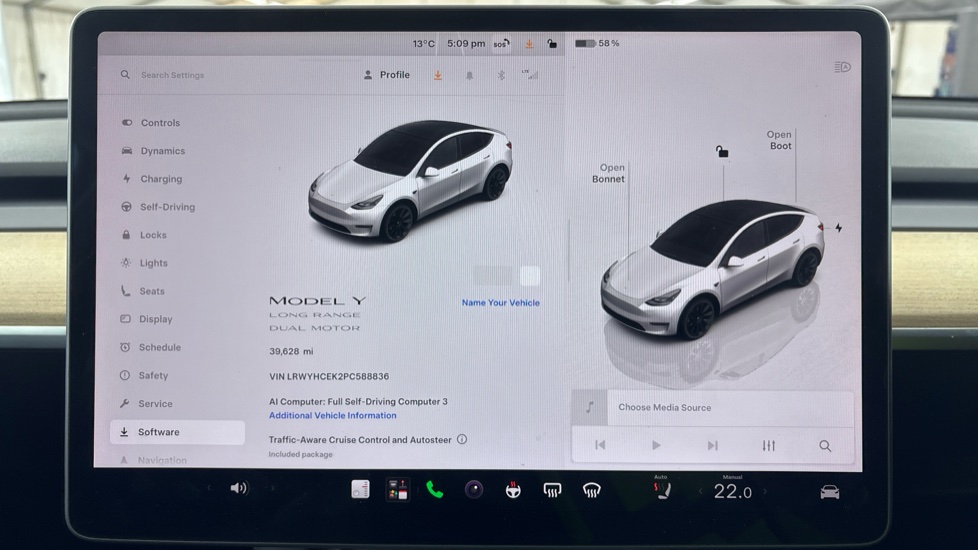This screenshot has width=978, height=550.
Task: Tap the media play button
Action: pyautogui.click(x=656, y=445)
